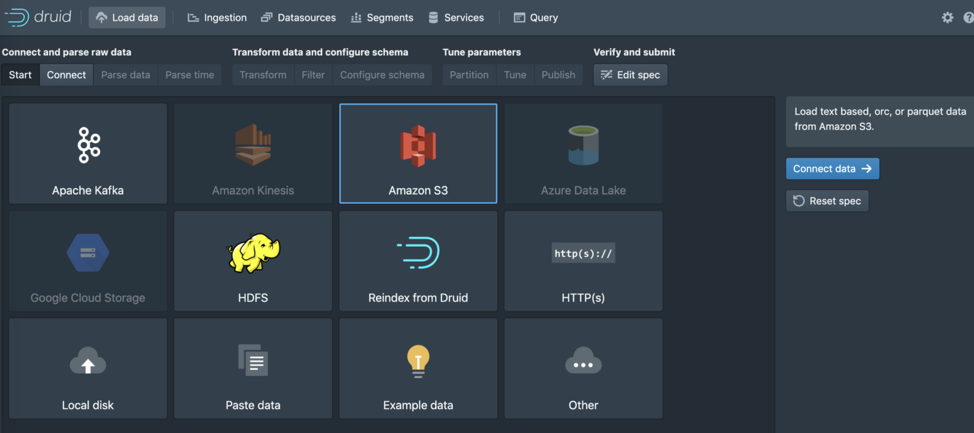Image resolution: width=974 pixels, height=433 pixels.
Task: Click 'Transform data and configure schema' heading
Action: [x=320, y=52]
